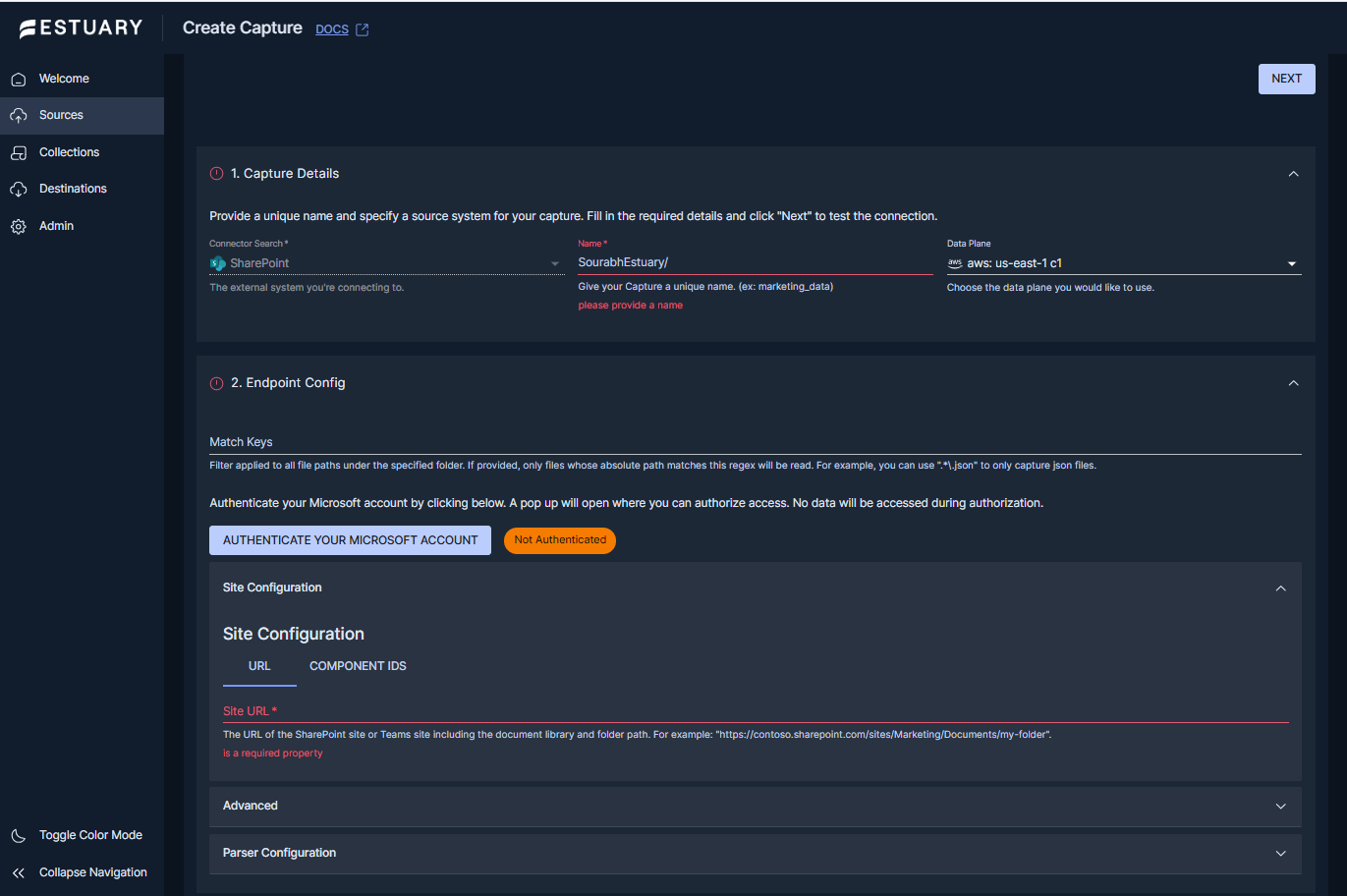1347x896 pixels.
Task: Click the Destinations cloud download icon
Action: (x=19, y=190)
